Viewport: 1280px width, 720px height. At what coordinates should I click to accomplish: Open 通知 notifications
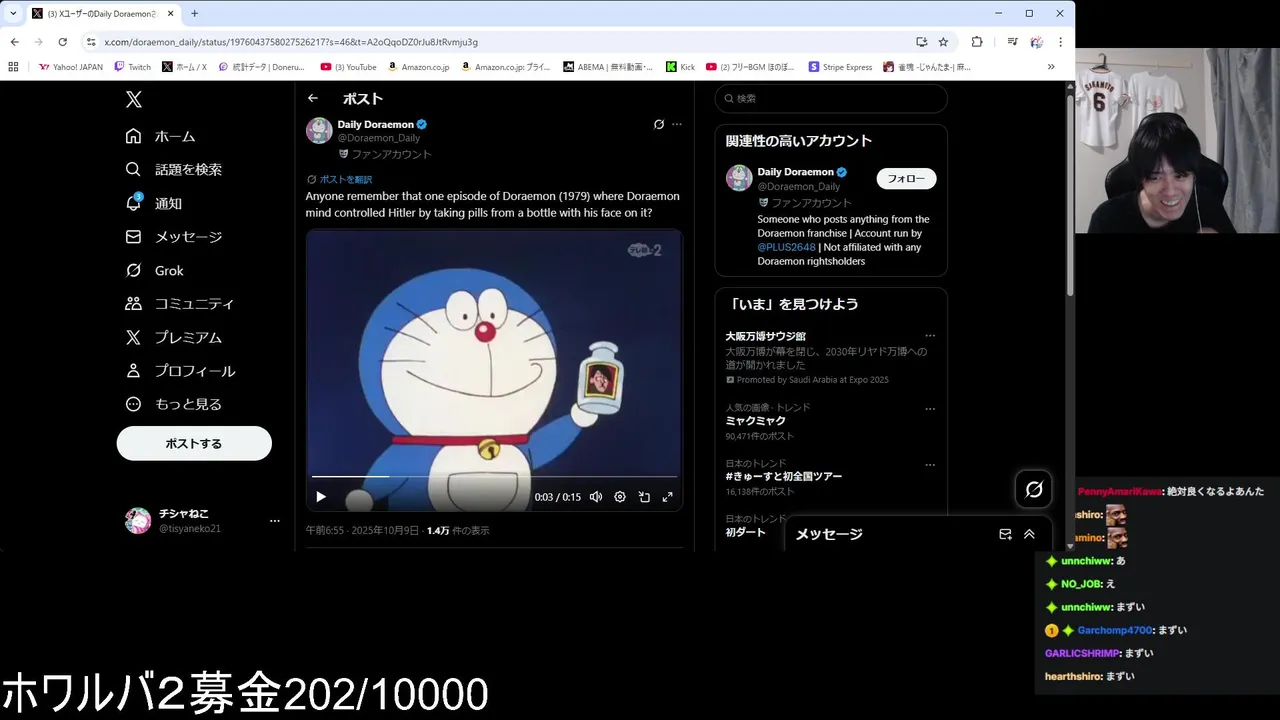tap(153, 203)
